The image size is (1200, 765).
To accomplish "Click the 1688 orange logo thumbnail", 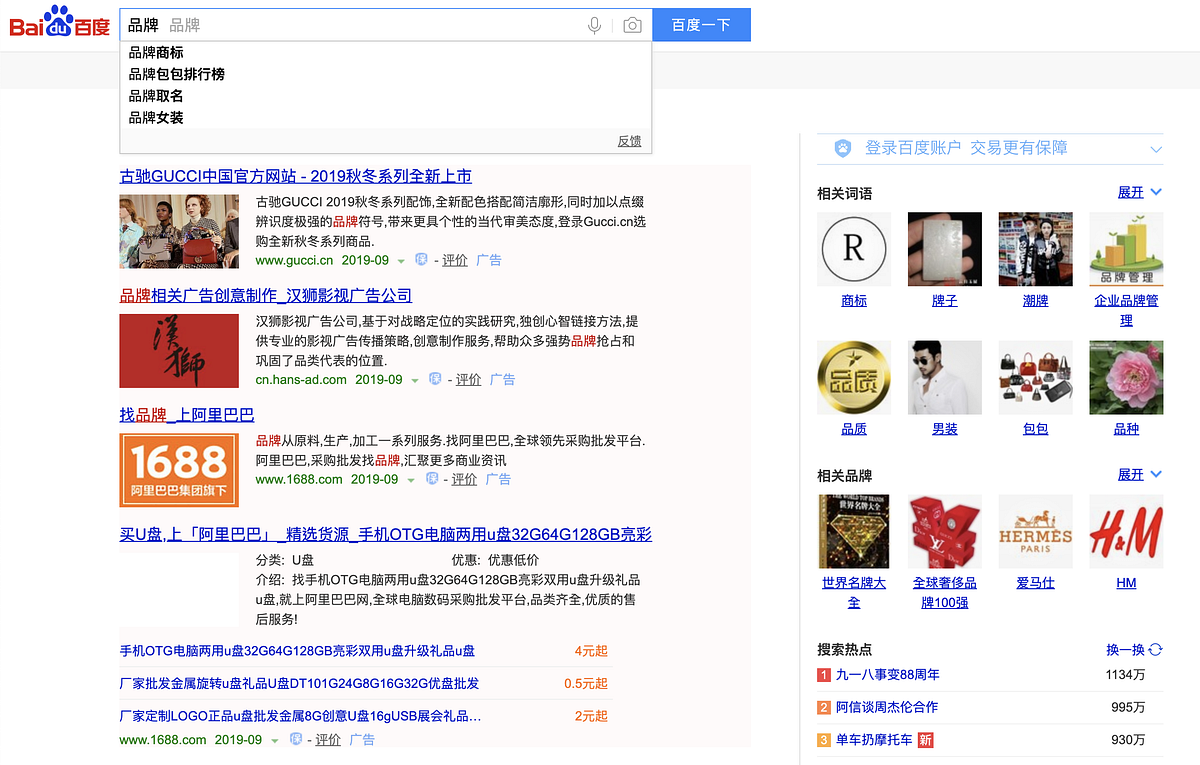I will [x=179, y=470].
